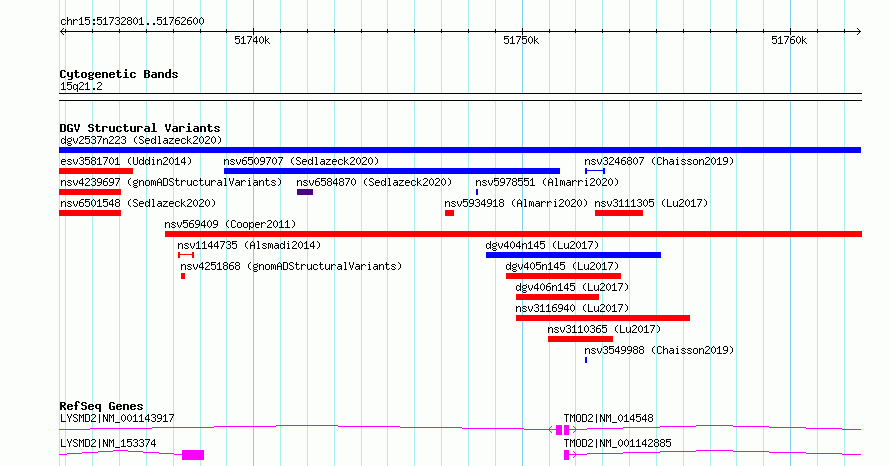Select the purple nsv6584870 variant block
890x466 pixels.
pos(305,192)
